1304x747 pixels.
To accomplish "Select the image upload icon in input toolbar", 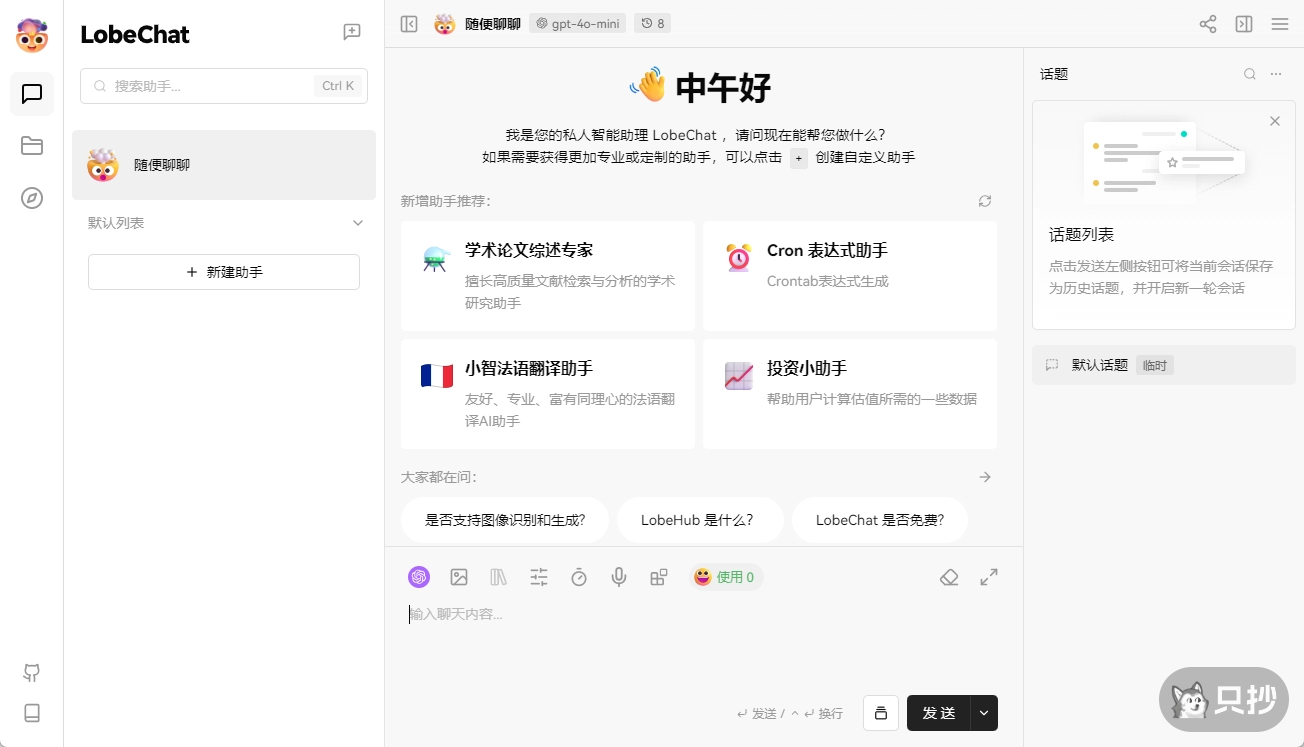I will (459, 577).
